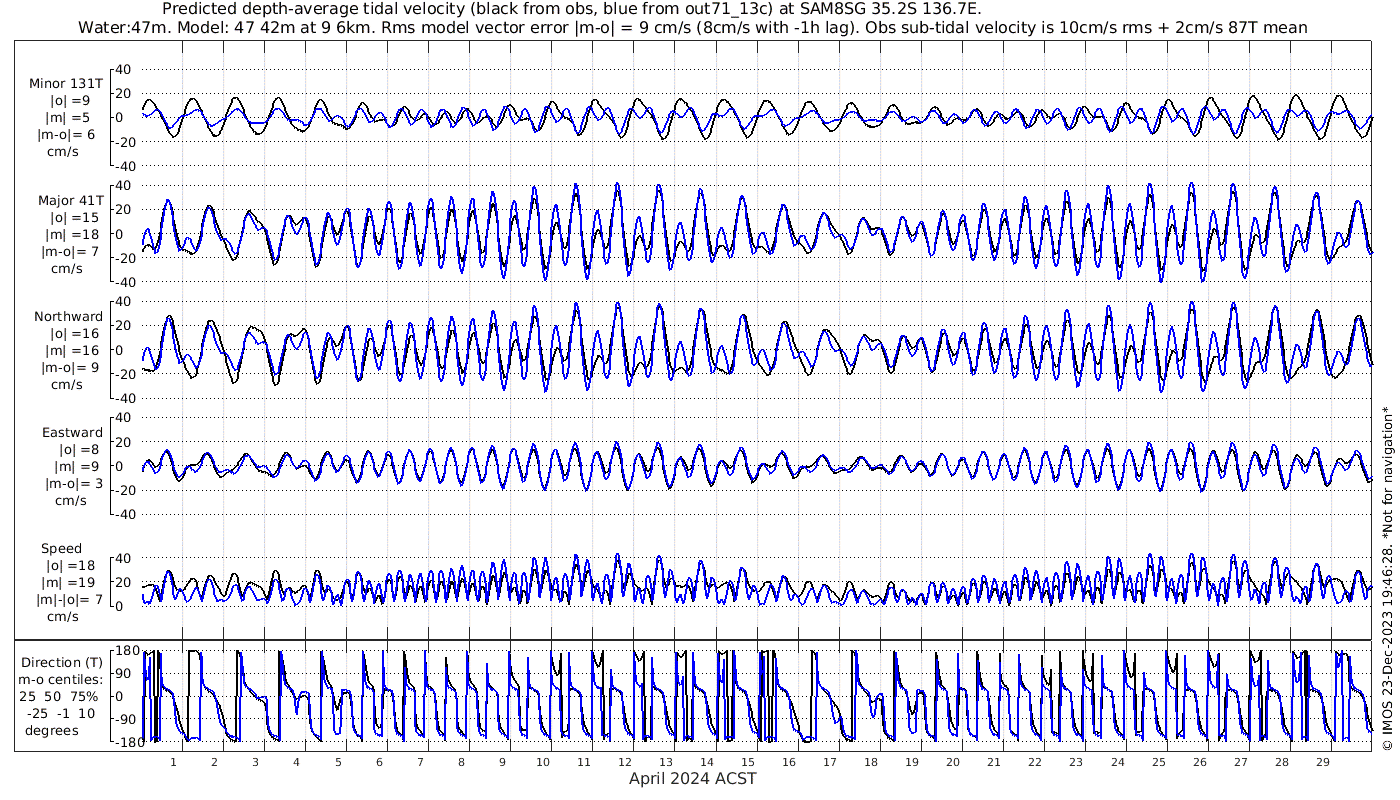Click day '15' on the x-axis
This screenshot has height=800, width=1400.
(748, 762)
